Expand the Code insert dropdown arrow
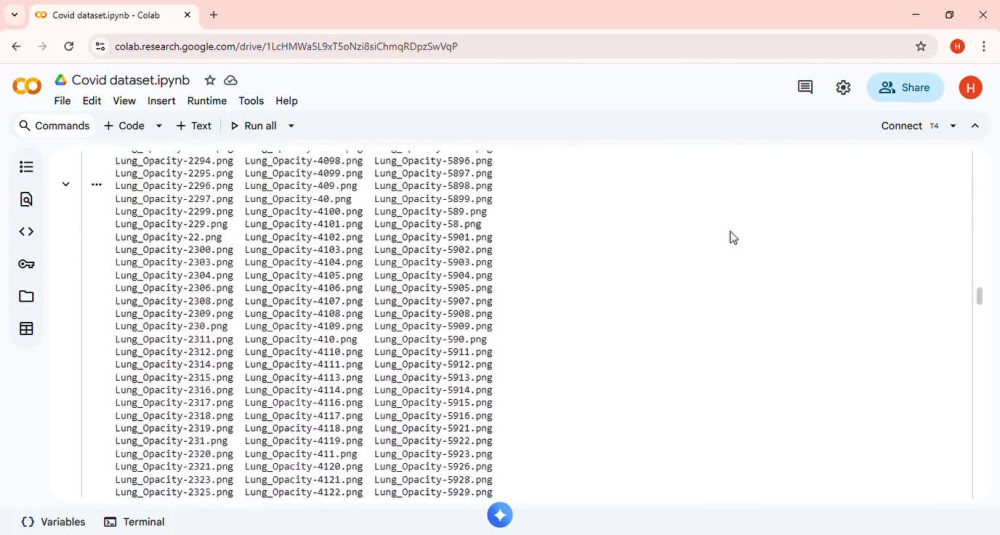The image size is (1000, 535). click(x=159, y=126)
